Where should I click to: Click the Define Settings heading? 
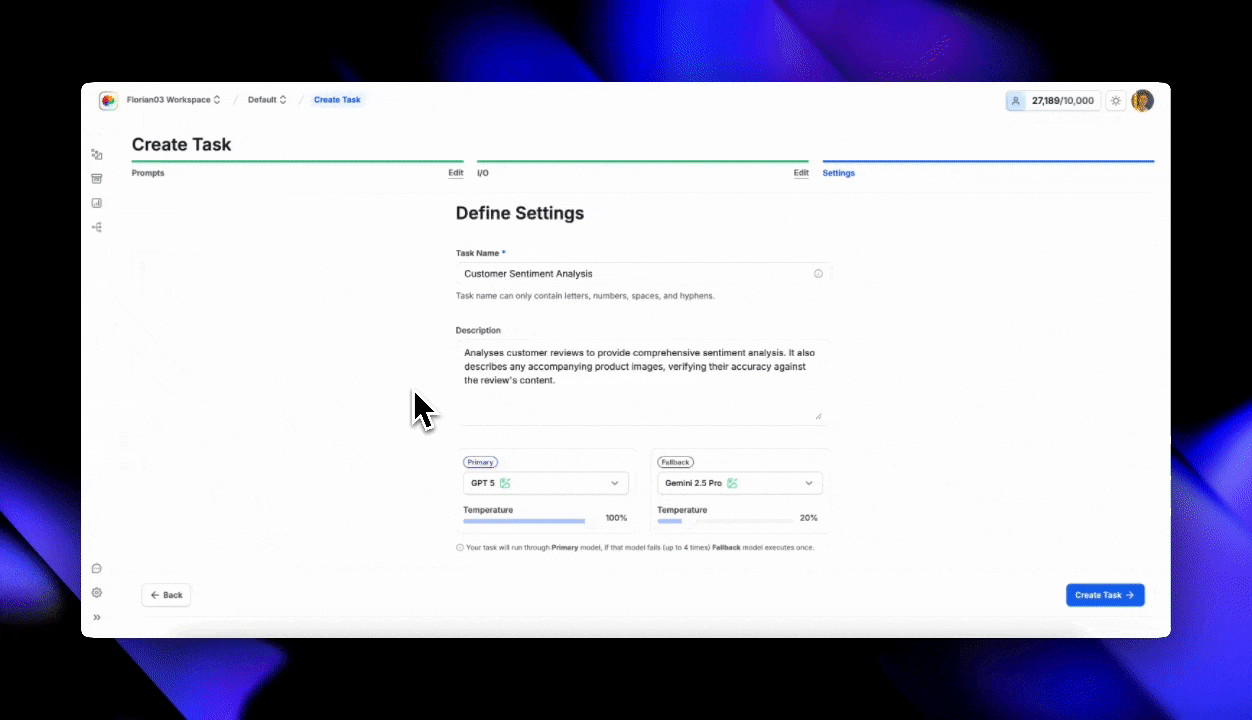520,213
